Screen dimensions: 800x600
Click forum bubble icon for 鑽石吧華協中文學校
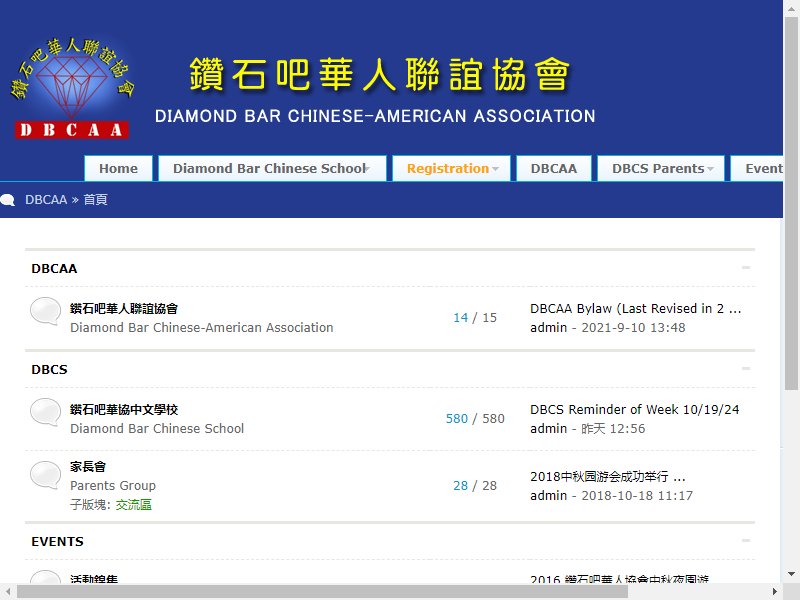pos(45,412)
